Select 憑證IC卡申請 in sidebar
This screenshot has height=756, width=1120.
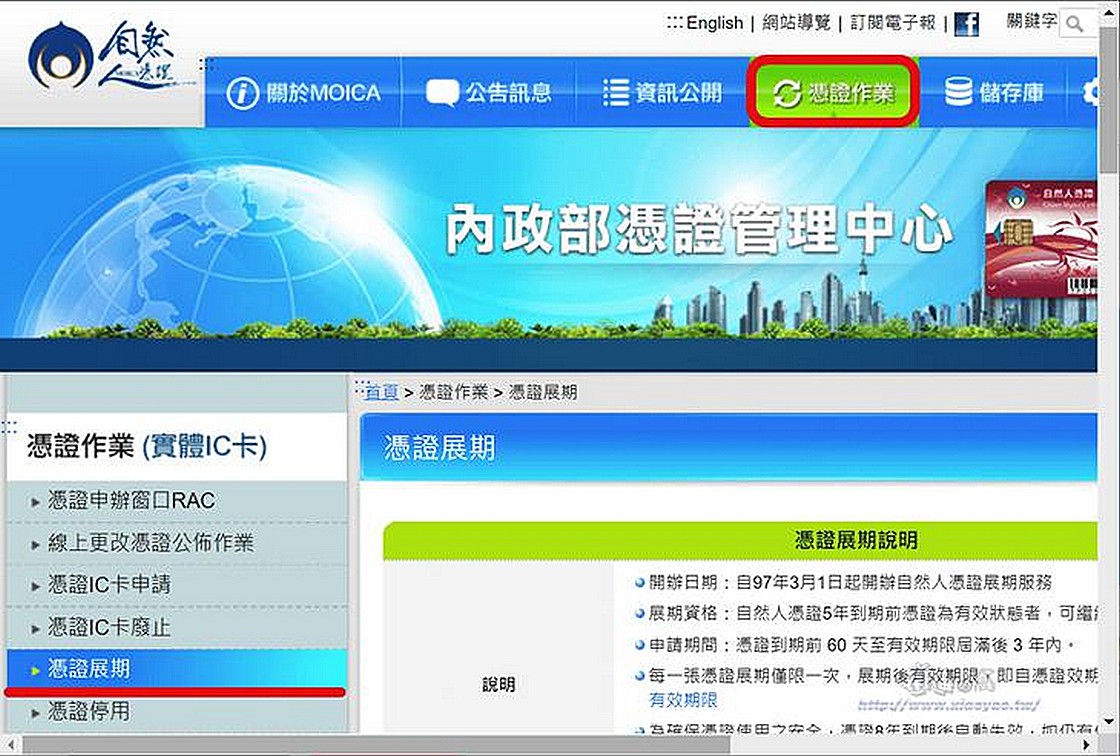[x=109, y=585]
